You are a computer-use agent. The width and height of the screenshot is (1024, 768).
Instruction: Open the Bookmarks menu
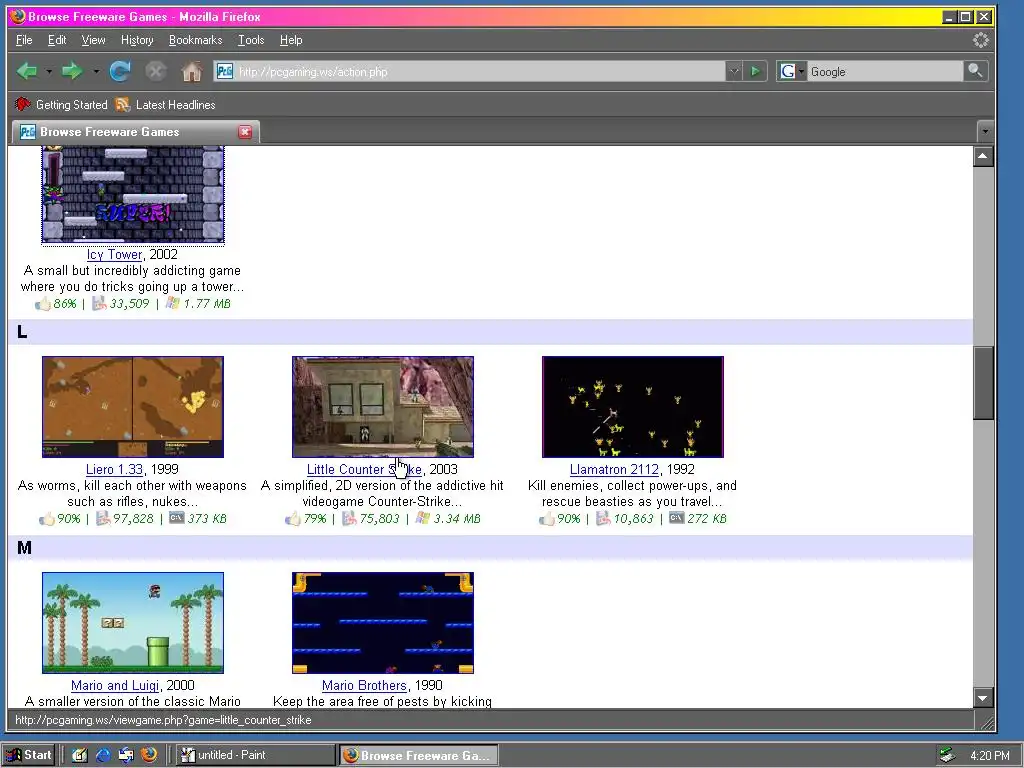(x=195, y=40)
